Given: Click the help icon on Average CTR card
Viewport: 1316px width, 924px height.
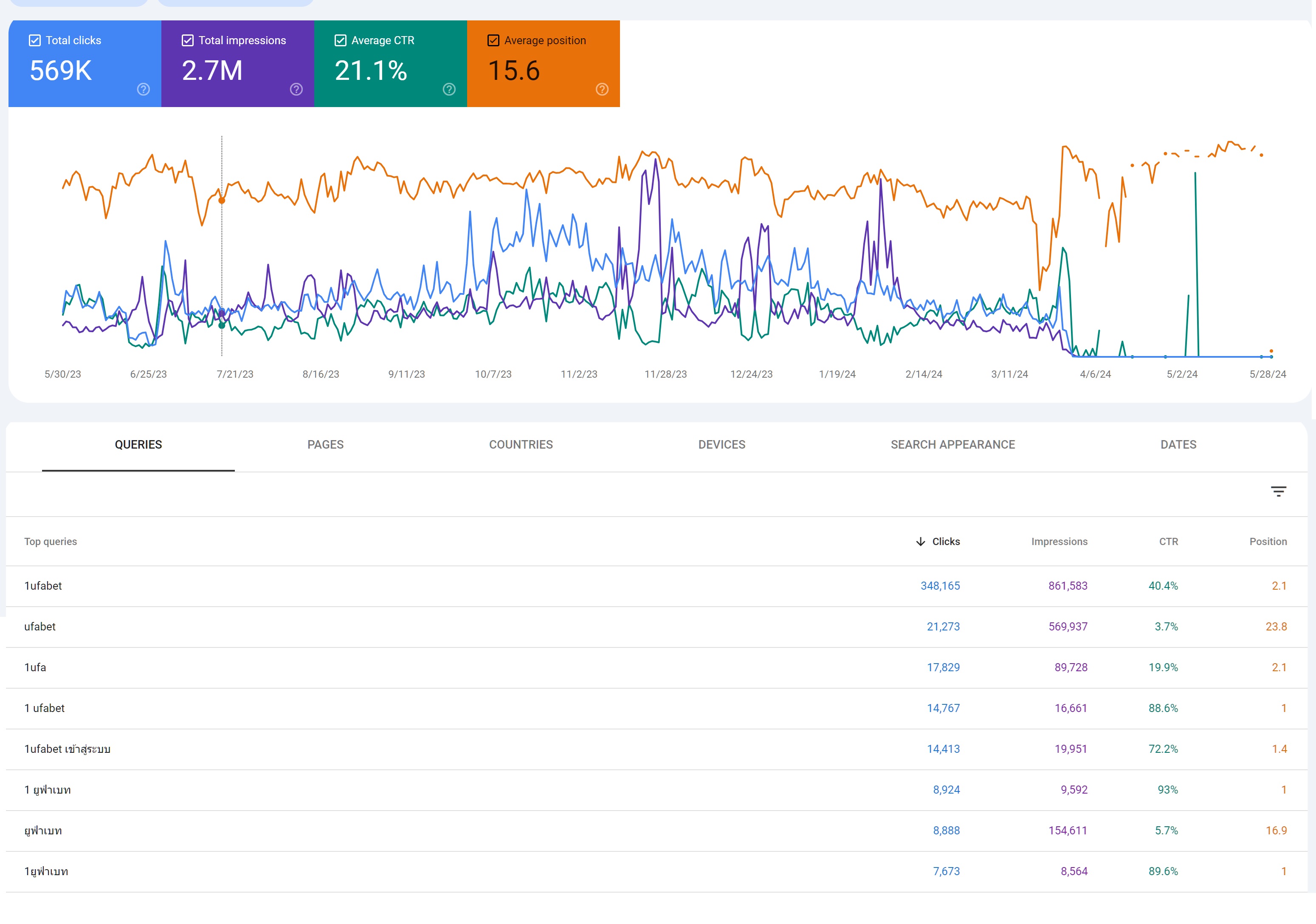Looking at the screenshot, I should (449, 90).
